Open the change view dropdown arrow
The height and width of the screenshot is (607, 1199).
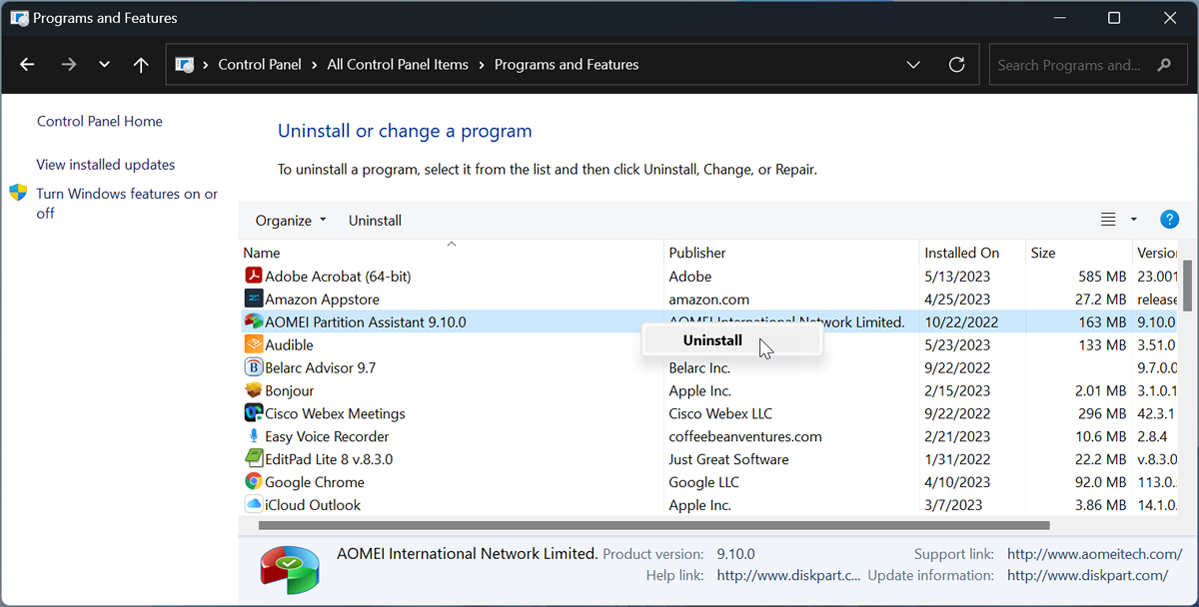pyautogui.click(x=1133, y=218)
